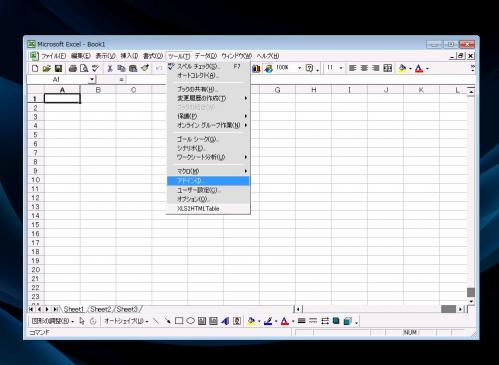Click the Chart Wizard icon
Image resolution: width=499 pixels, height=365 pixels.
pos(256,68)
